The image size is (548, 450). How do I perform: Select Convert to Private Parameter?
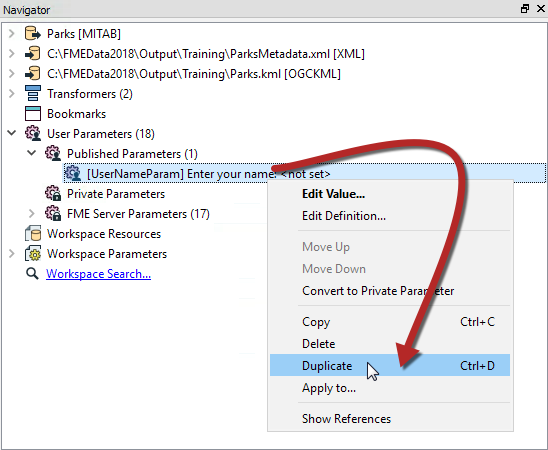click(x=390, y=291)
